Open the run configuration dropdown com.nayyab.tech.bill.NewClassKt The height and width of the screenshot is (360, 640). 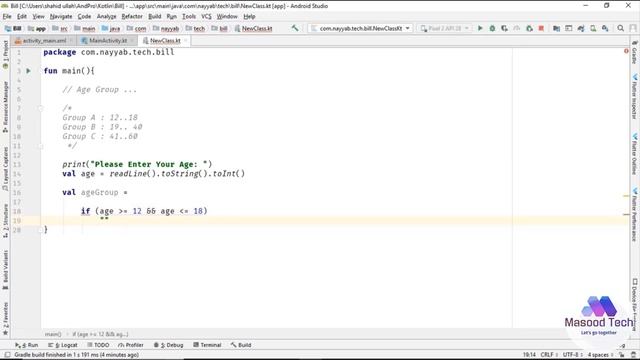[x=360, y=28]
